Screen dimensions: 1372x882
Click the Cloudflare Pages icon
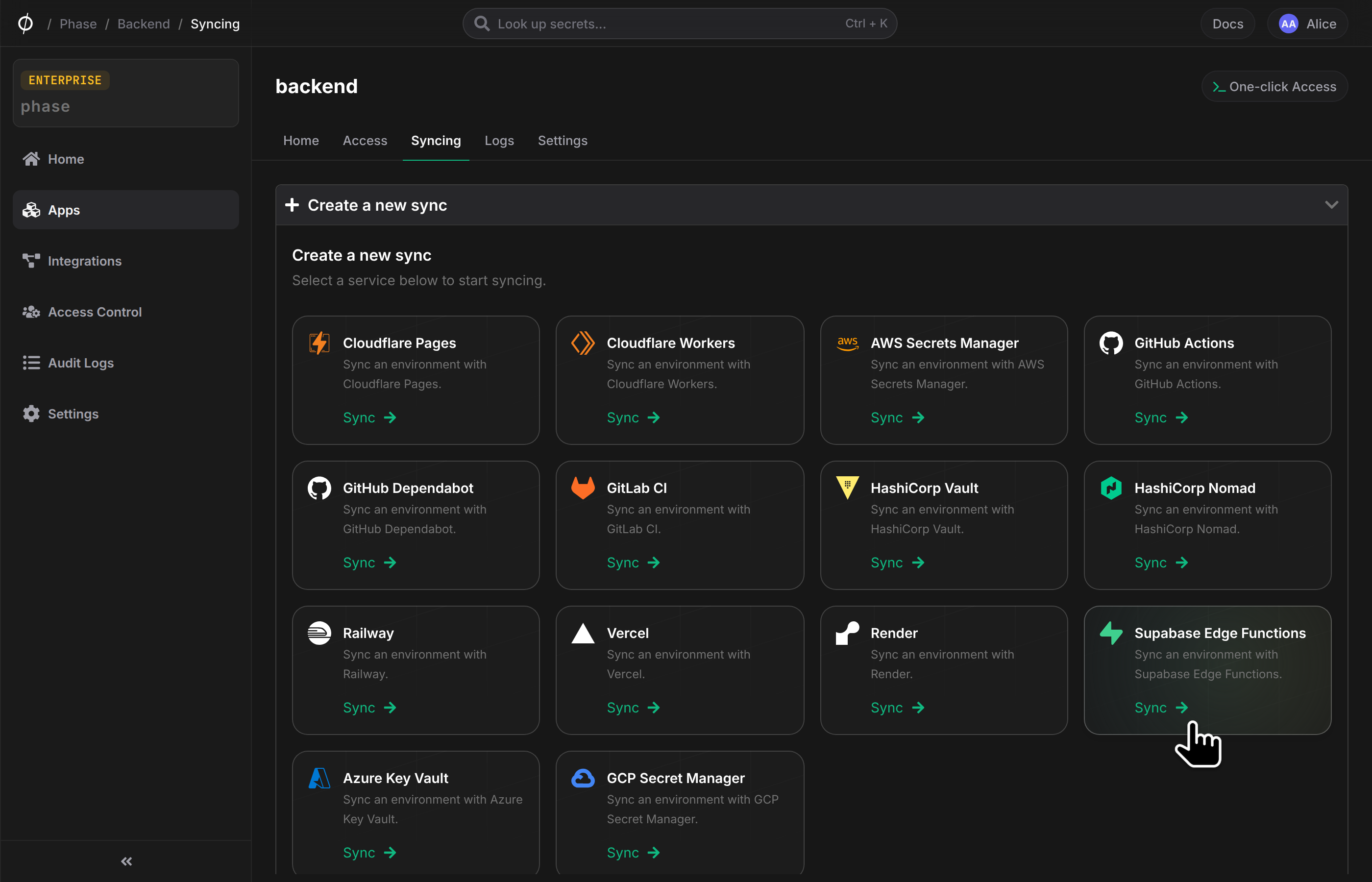point(319,343)
